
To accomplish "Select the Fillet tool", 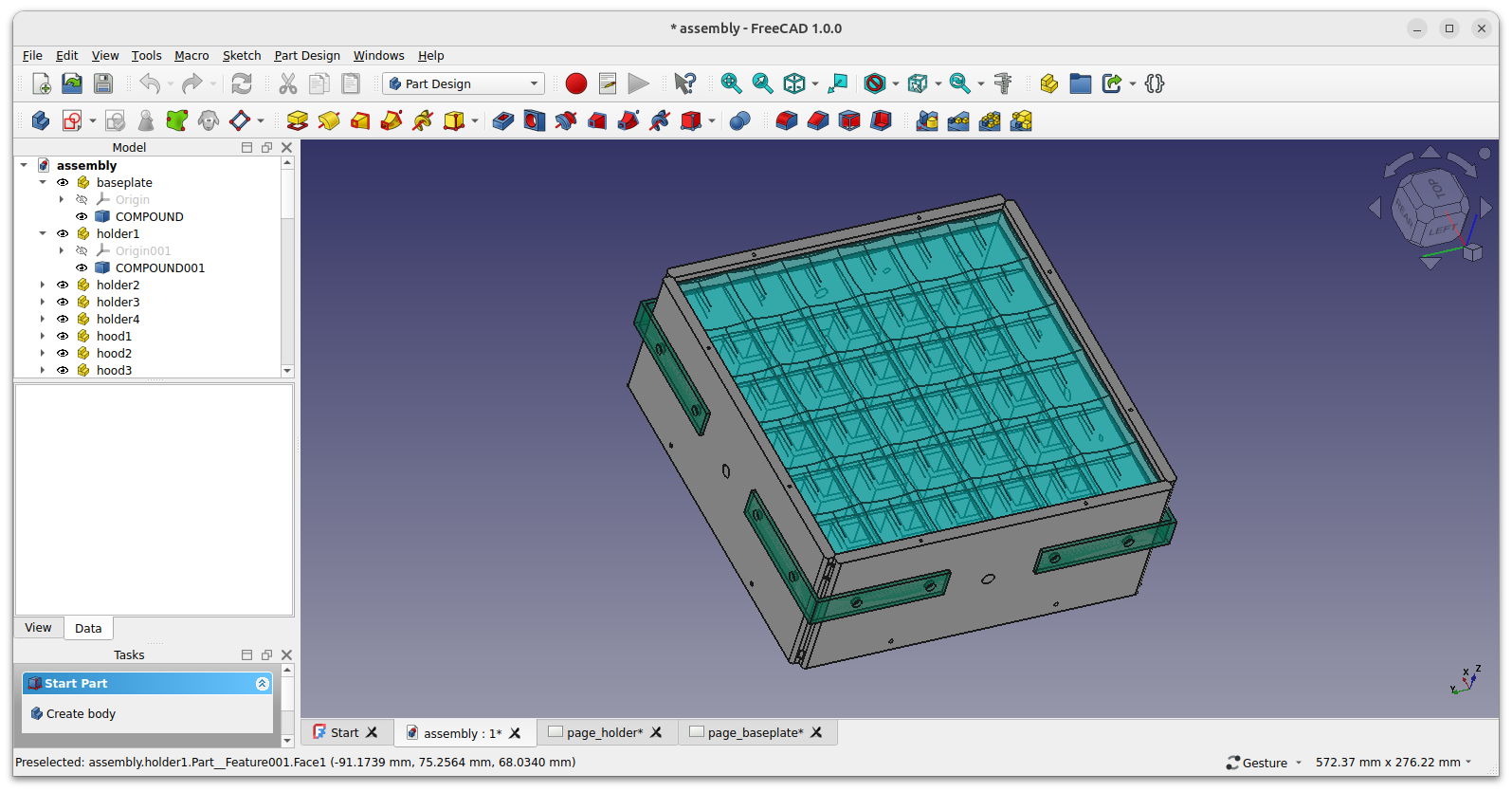I will click(x=787, y=120).
